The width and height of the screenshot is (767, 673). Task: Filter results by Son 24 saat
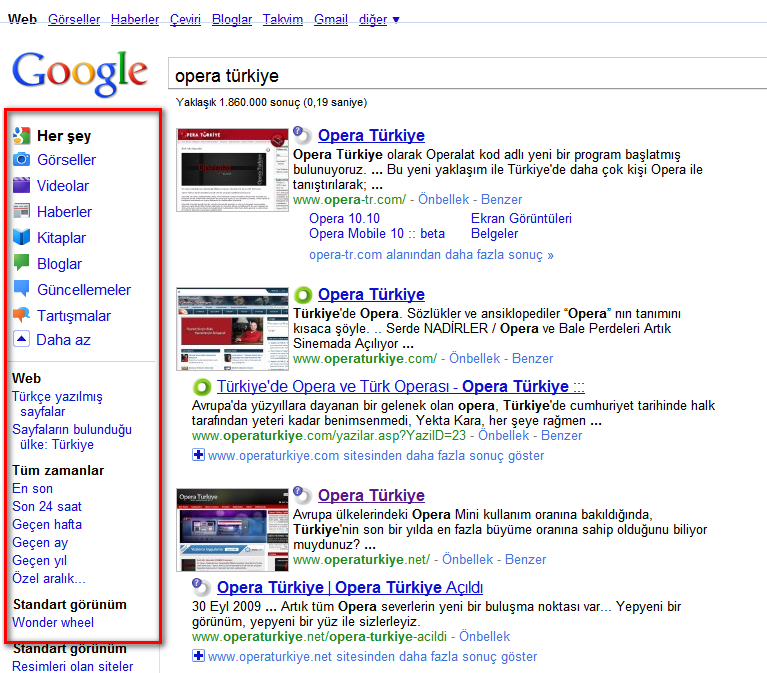(47, 506)
